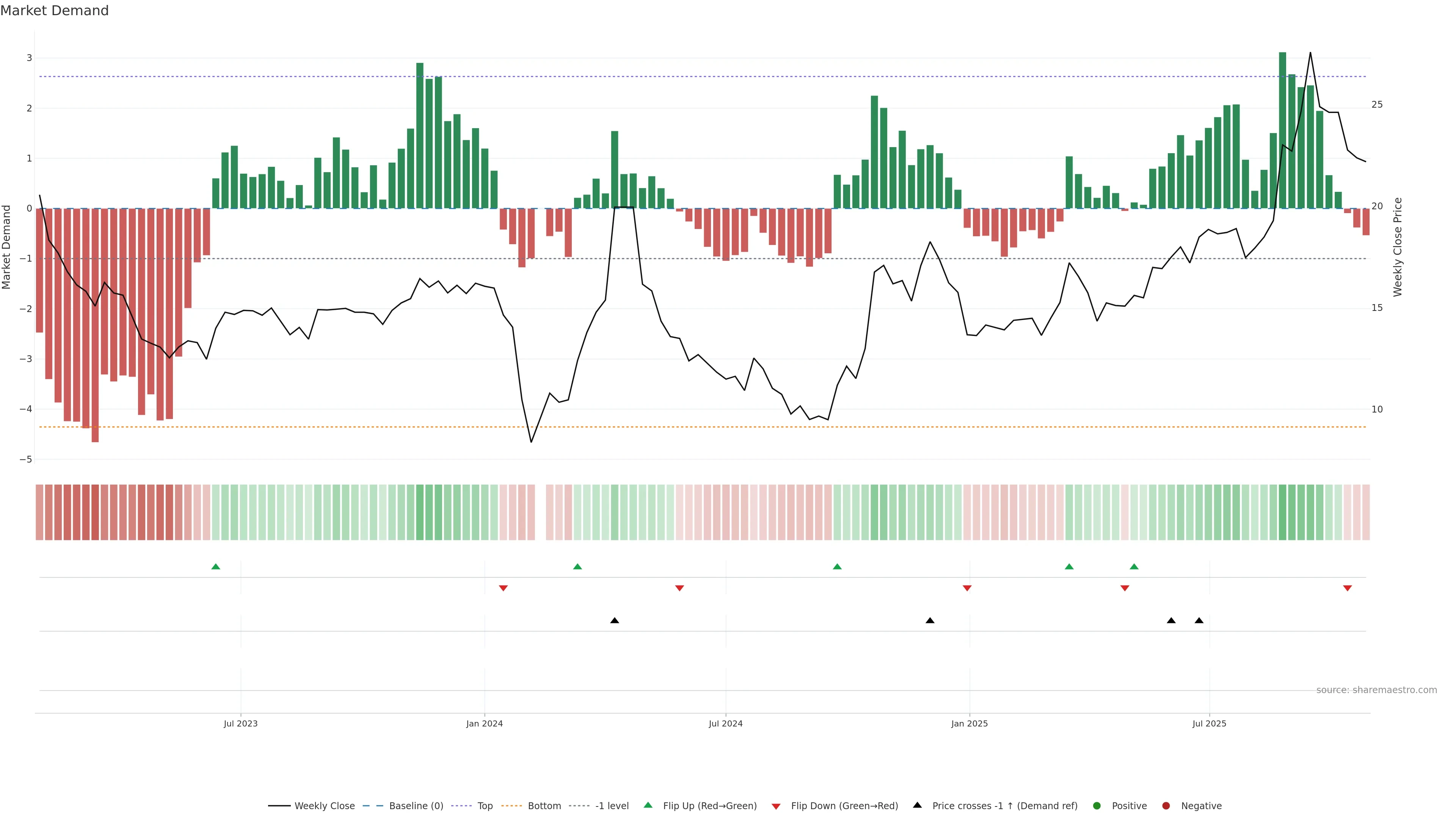Click the Weekly Close Price axis title

click(1397, 247)
